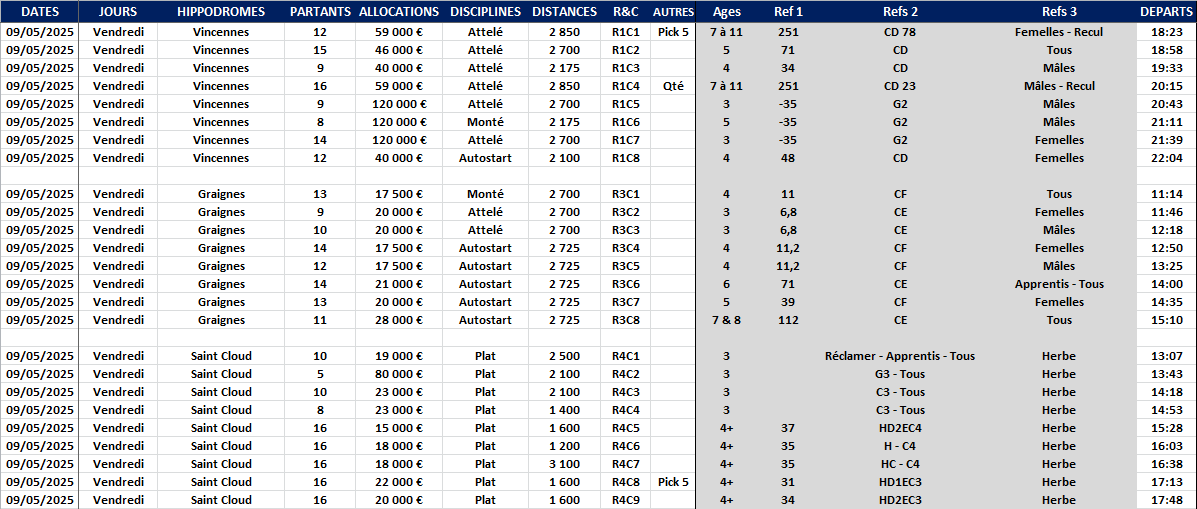This screenshot has width=1197, height=509.
Task: Select departure time 16:38
Action: point(1166,464)
